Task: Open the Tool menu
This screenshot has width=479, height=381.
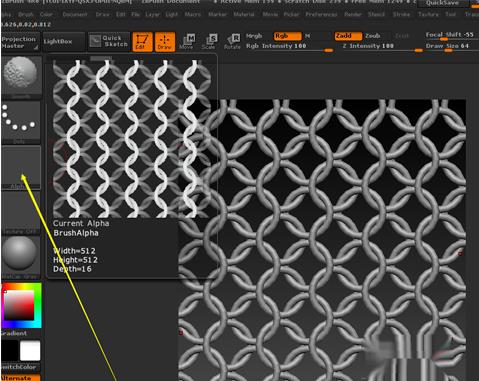Action: (x=450, y=15)
